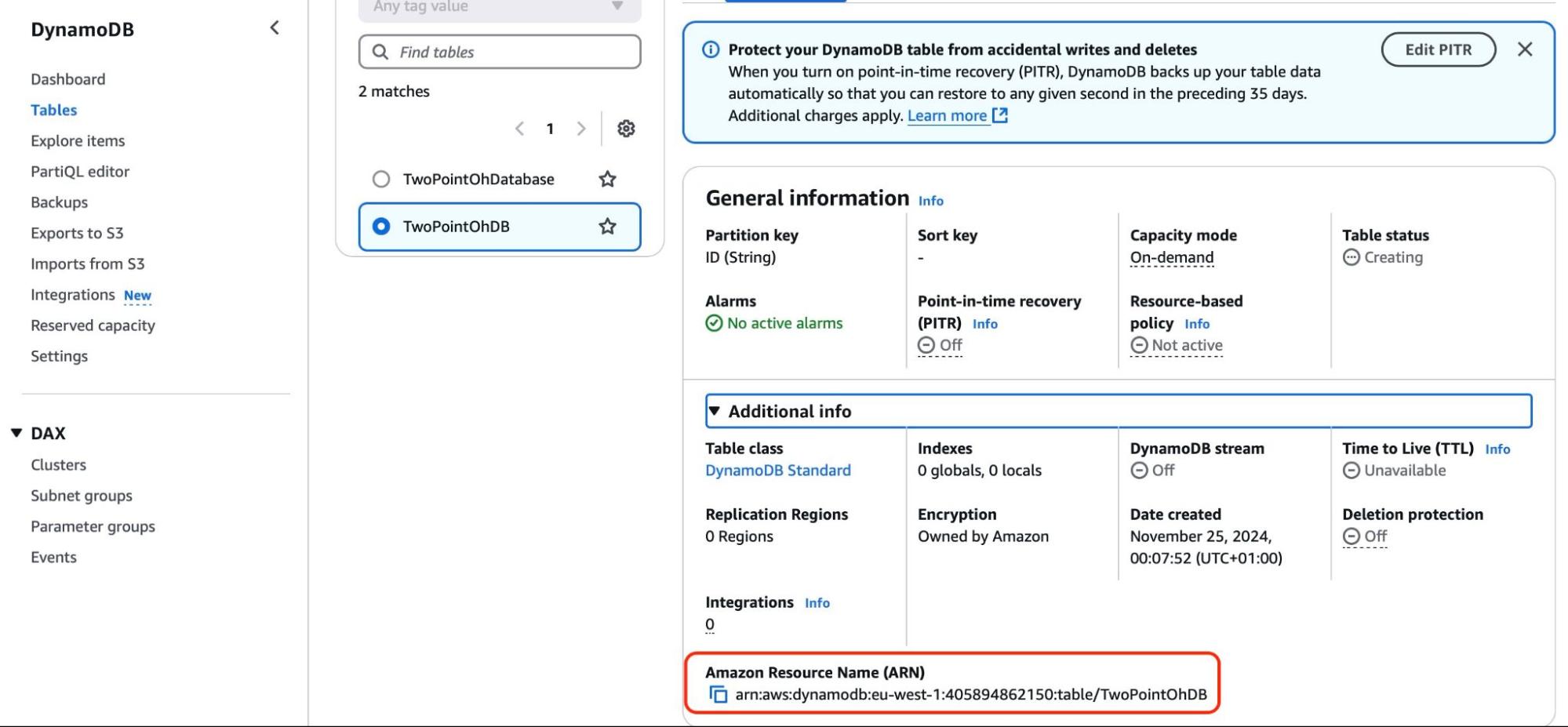Collapse the DynamoDB navigation sidebar
Viewport: 1568px width, 727px height.
(x=275, y=28)
